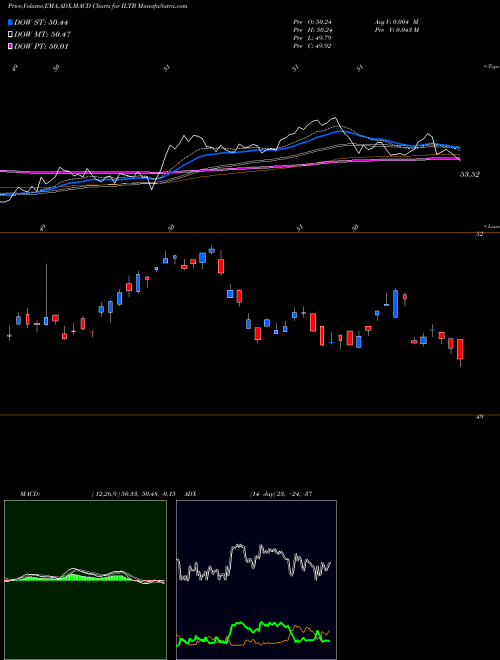Click the 'Pre V: 0.043 M' value

[x=396, y=30]
